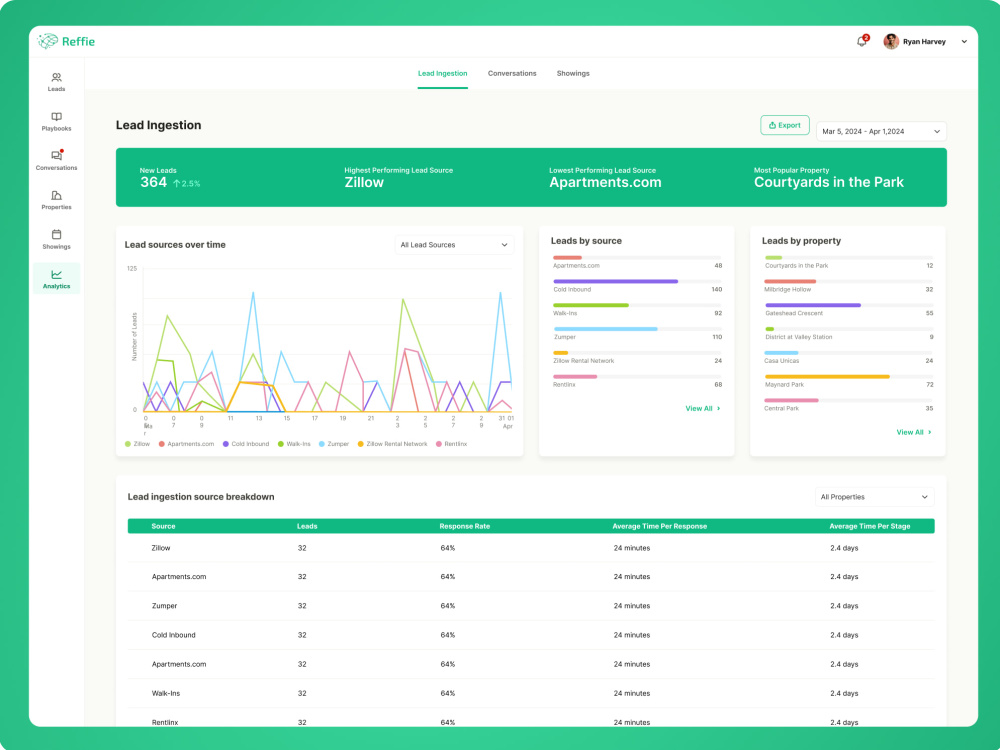Switch to the Conversations tab

point(512,73)
